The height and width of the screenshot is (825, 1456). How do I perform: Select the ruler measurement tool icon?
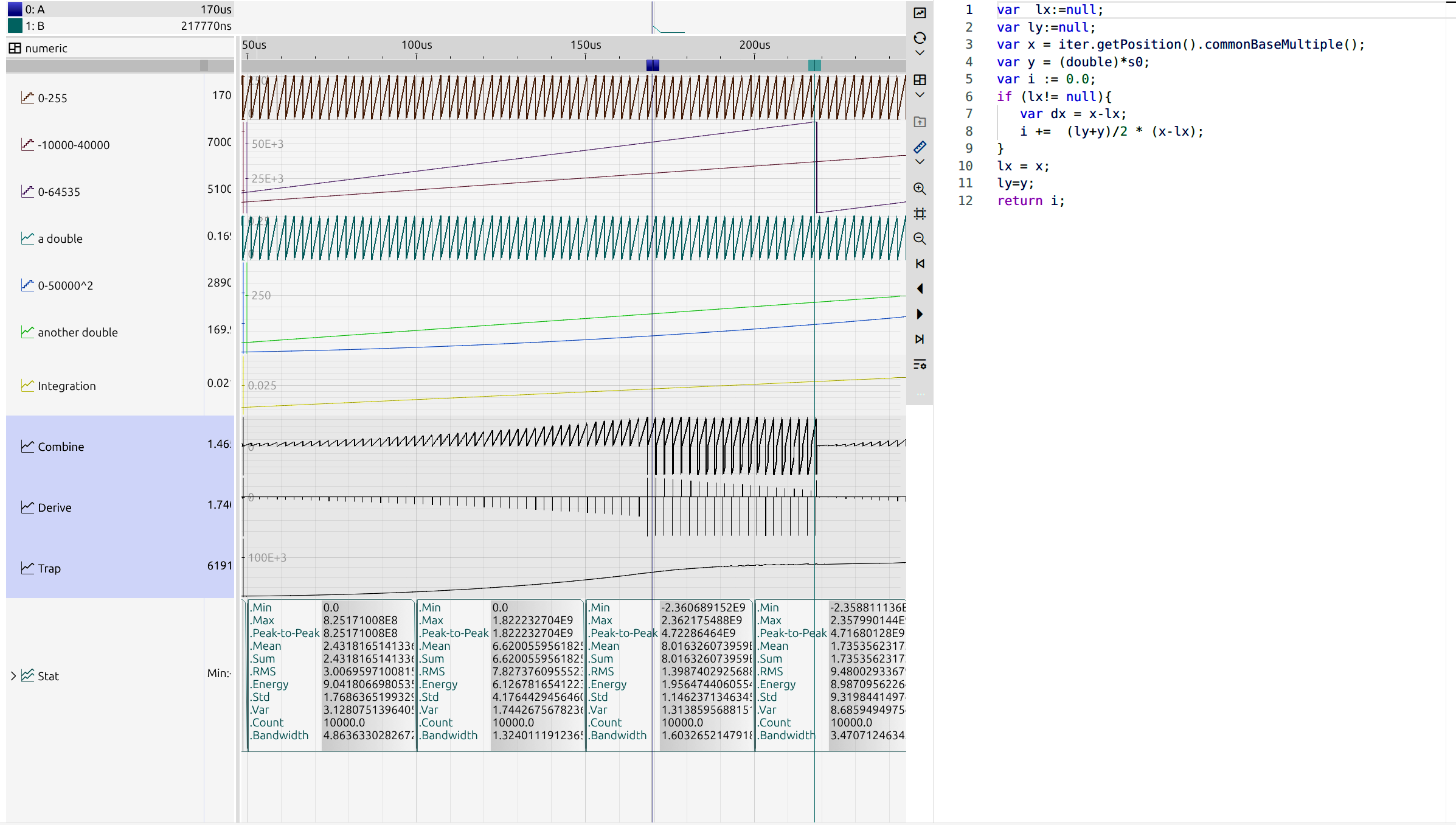920,147
